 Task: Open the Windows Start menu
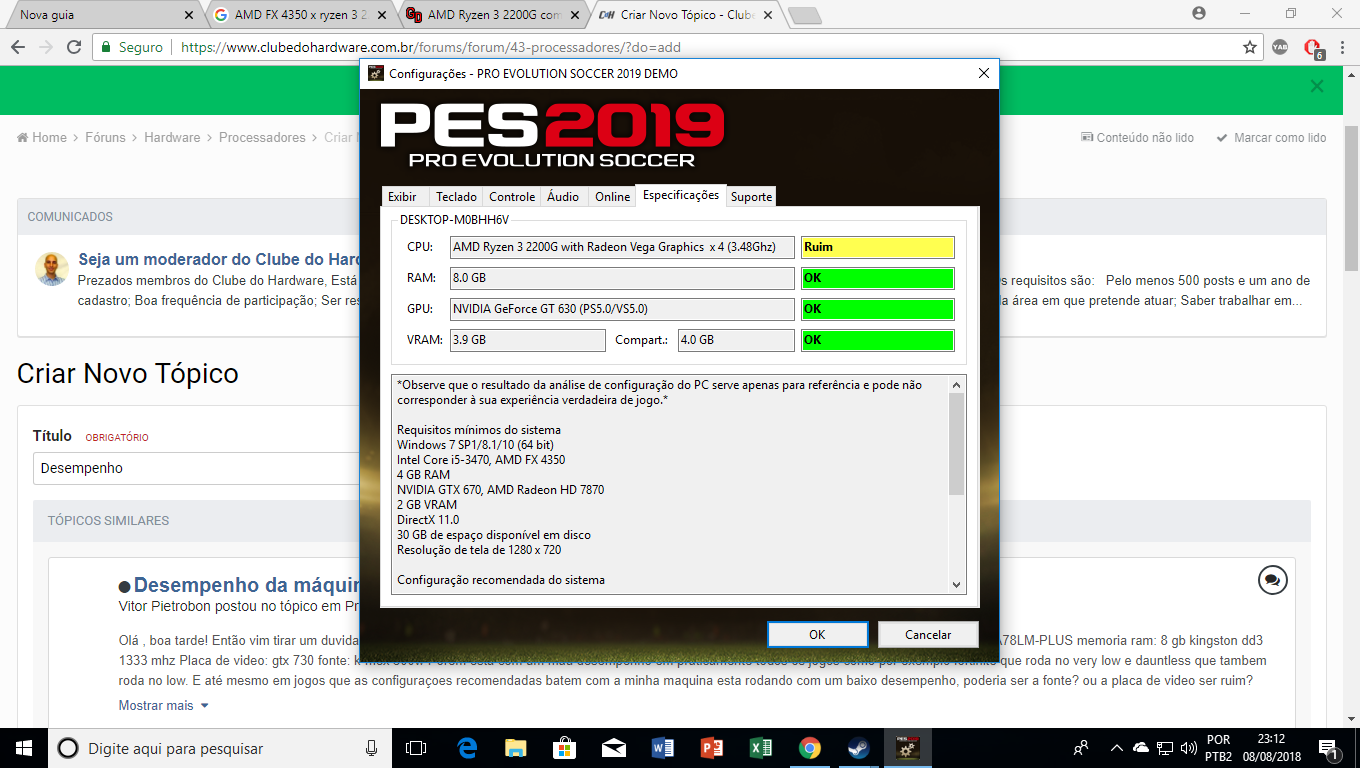point(22,748)
